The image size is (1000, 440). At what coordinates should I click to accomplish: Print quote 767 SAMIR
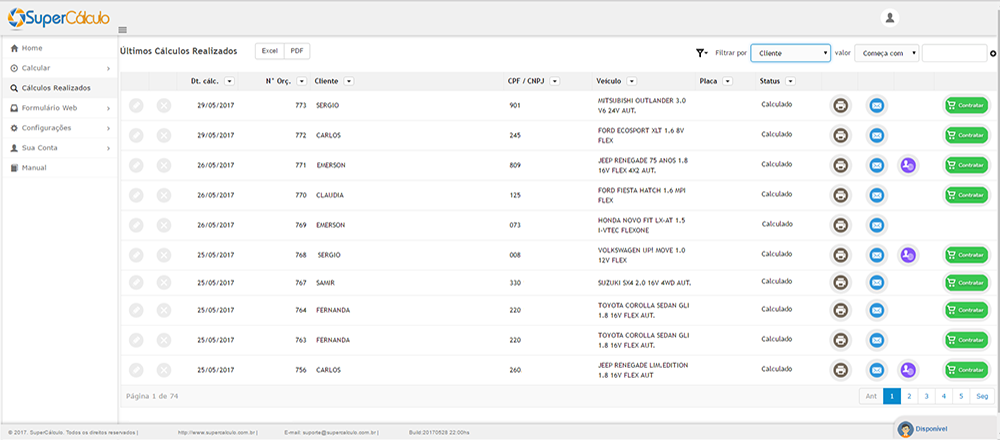point(841,282)
